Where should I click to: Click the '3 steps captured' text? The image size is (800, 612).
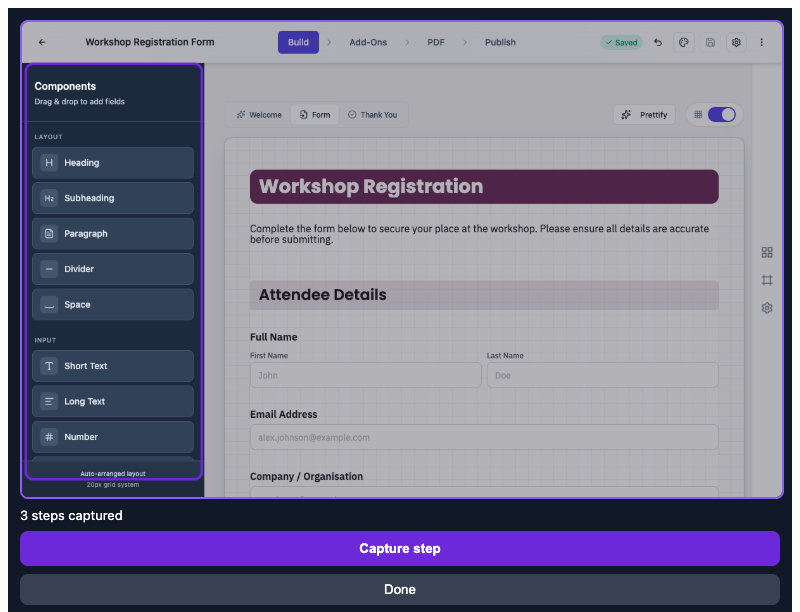[x=71, y=516]
